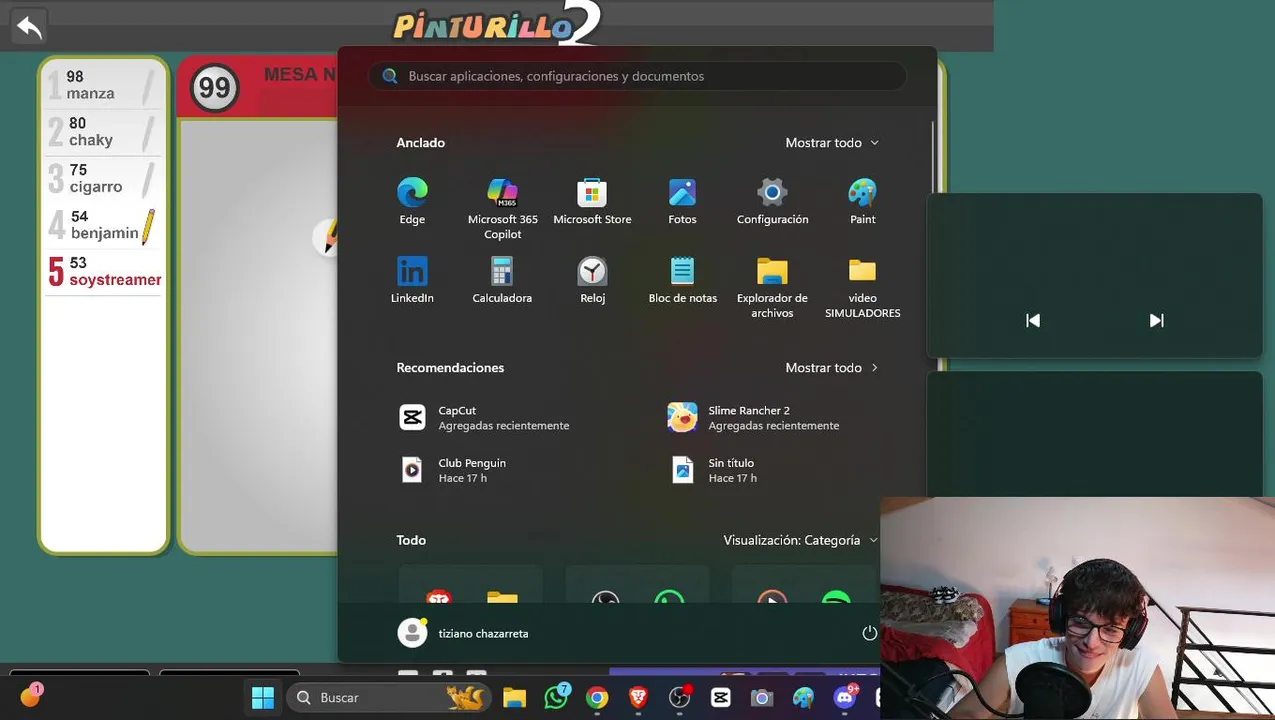The width and height of the screenshot is (1275, 720).
Task: Launch Microsoft 365 Copilot
Action: tap(502, 208)
